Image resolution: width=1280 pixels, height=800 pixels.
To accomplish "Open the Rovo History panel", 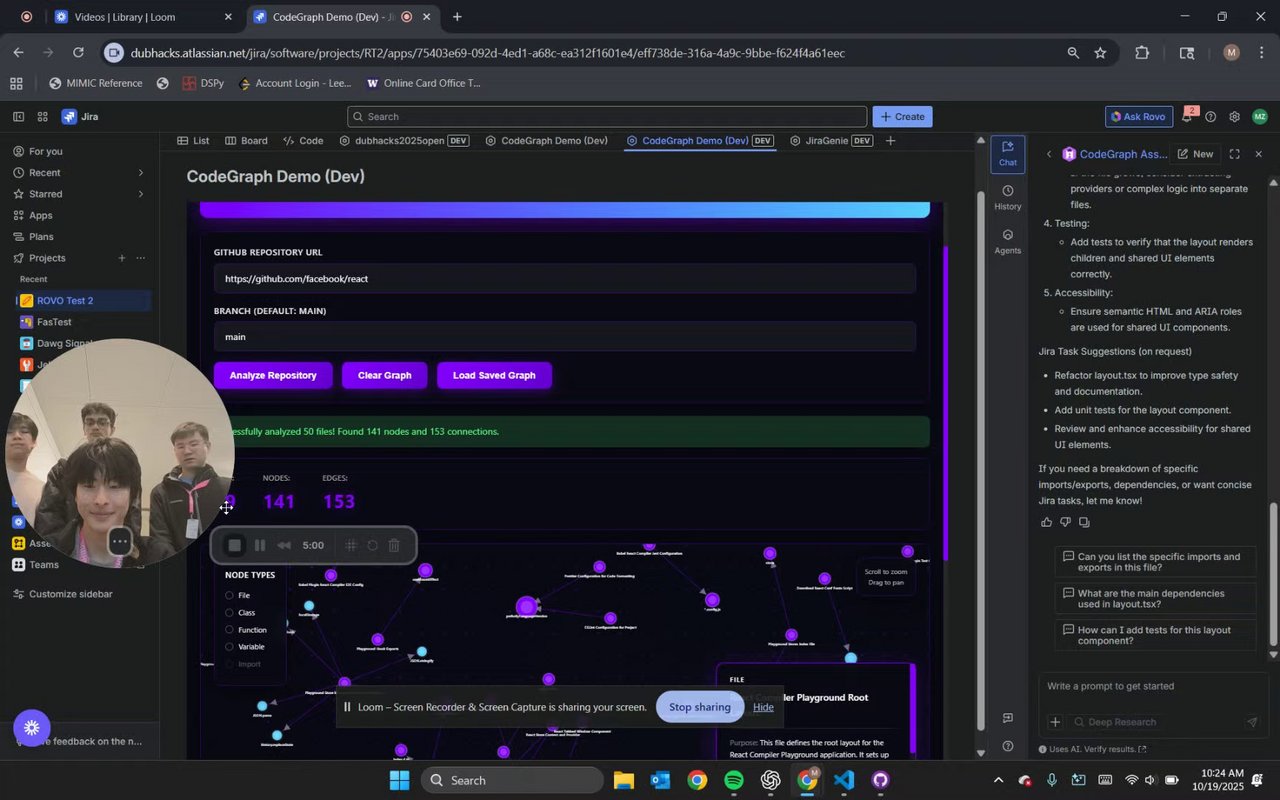I will [x=1007, y=197].
